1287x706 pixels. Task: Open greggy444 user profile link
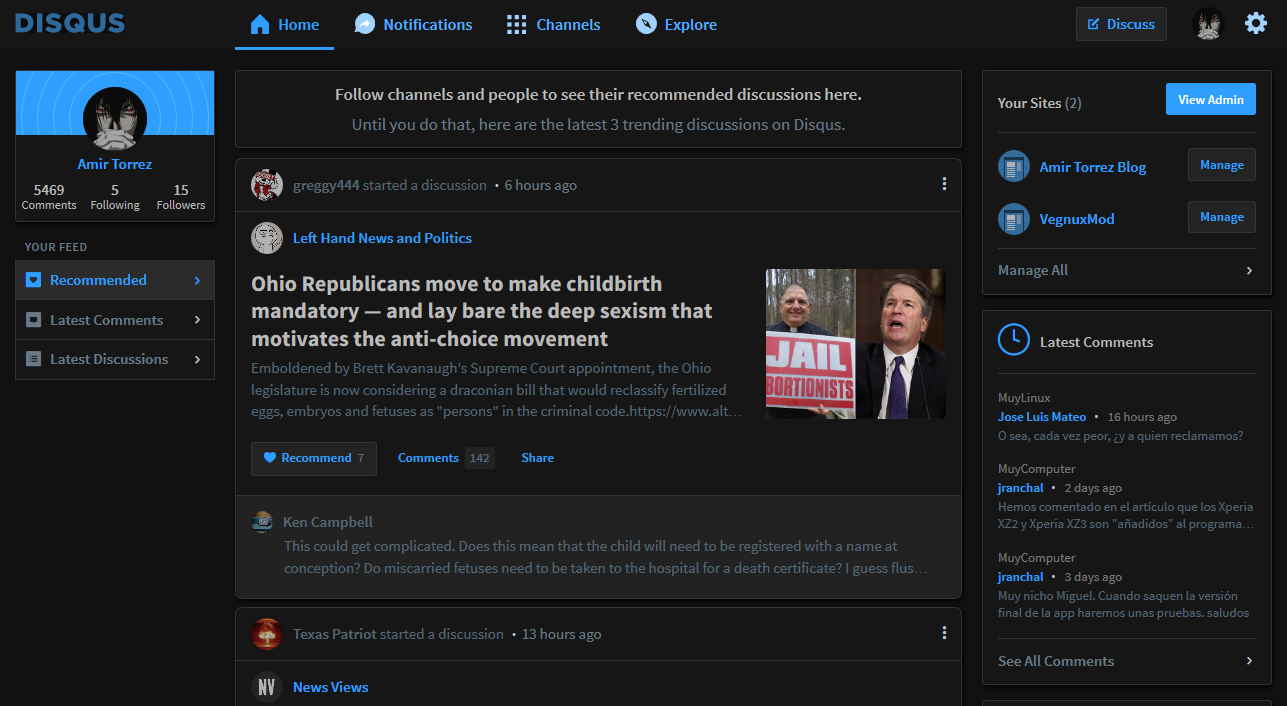coord(326,185)
